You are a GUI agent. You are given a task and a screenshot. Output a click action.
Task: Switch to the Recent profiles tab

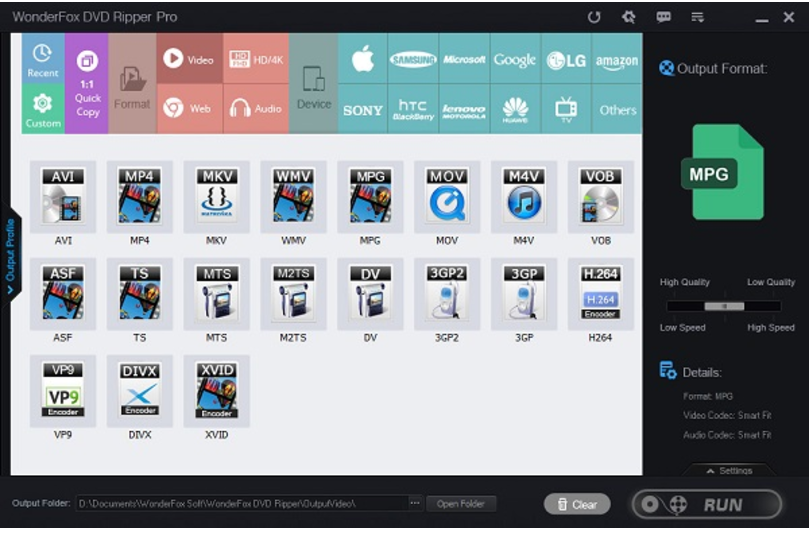pyautogui.click(x=43, y=59)
